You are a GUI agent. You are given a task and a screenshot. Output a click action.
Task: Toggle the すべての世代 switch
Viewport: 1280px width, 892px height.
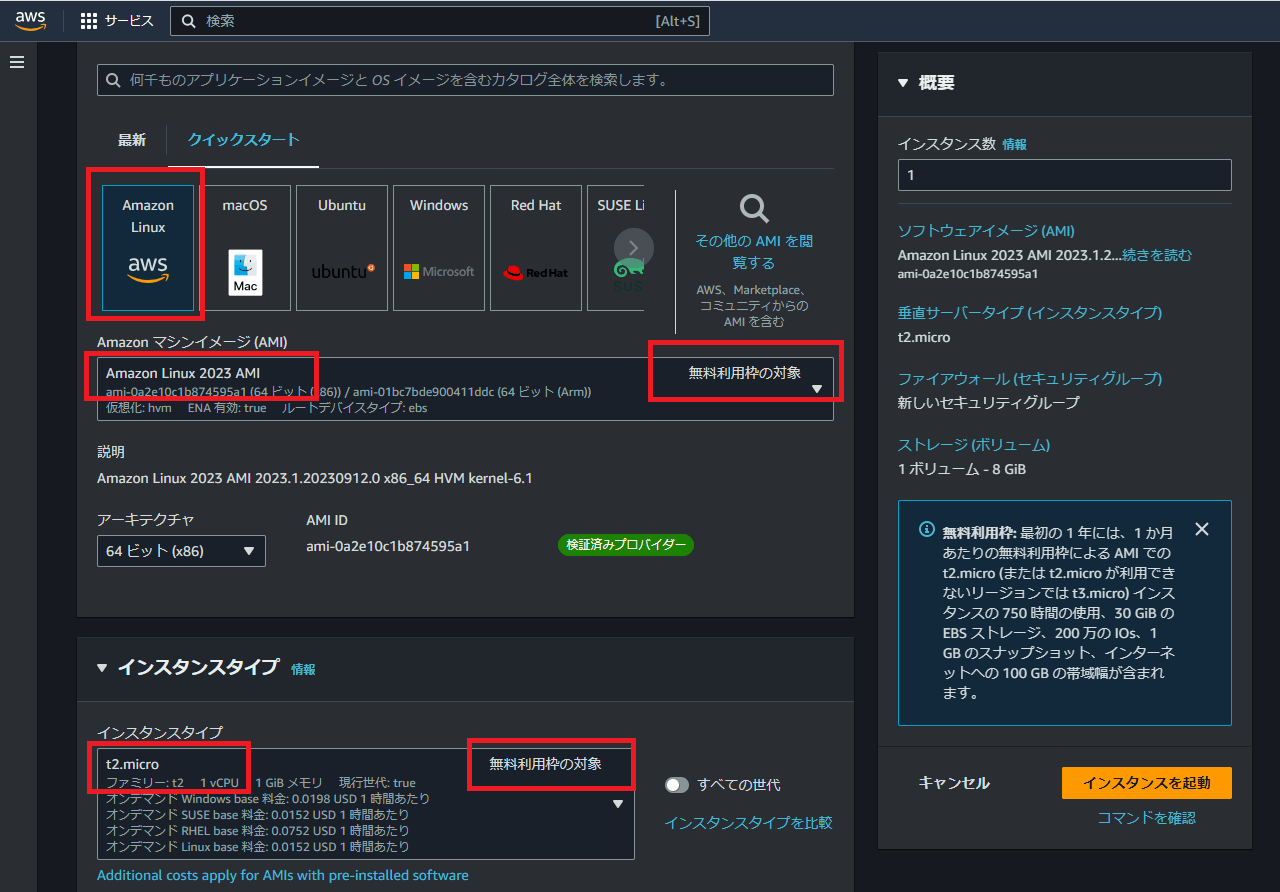[677, 785]
